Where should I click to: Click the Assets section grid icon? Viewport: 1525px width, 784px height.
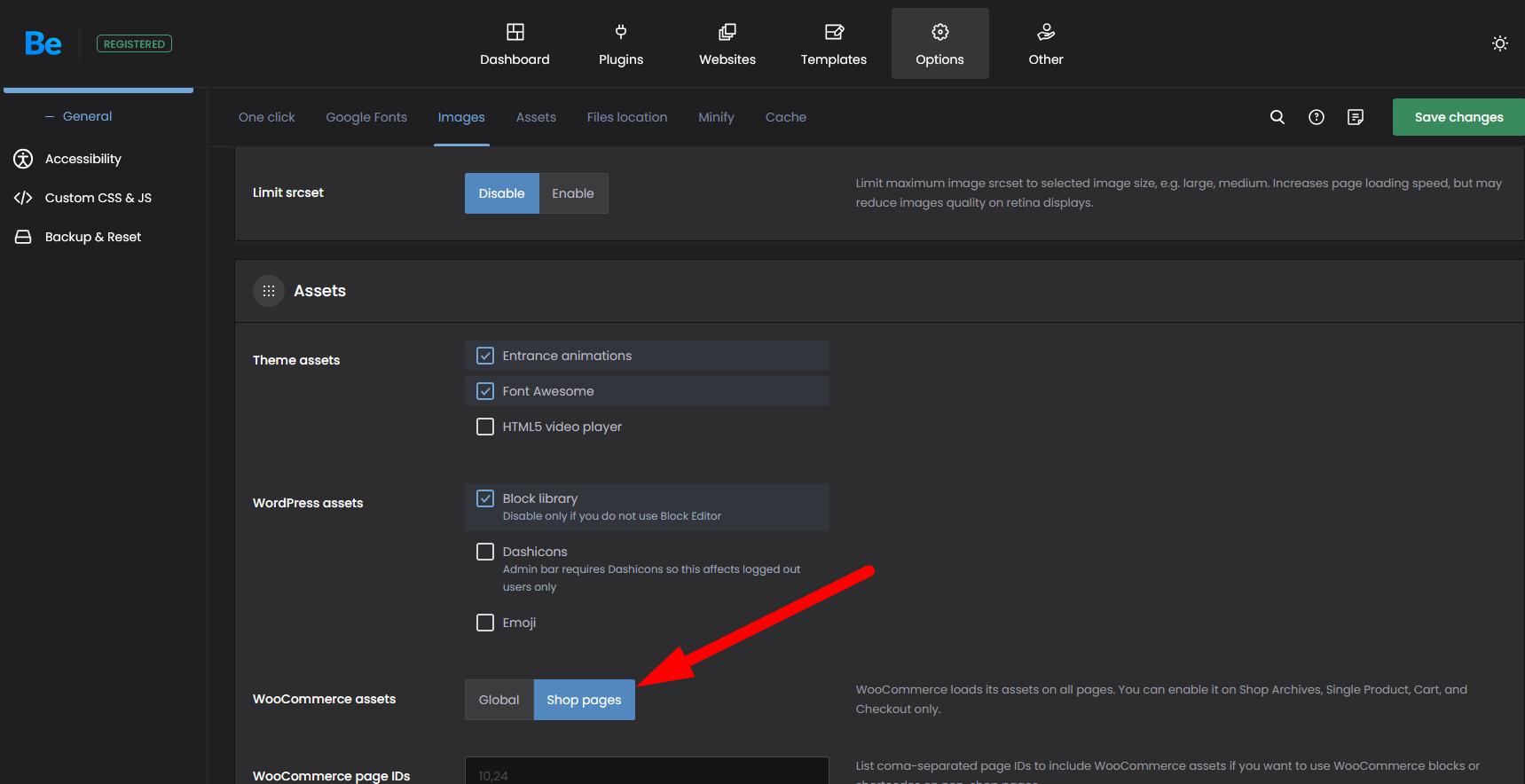[x=269, y=291]
